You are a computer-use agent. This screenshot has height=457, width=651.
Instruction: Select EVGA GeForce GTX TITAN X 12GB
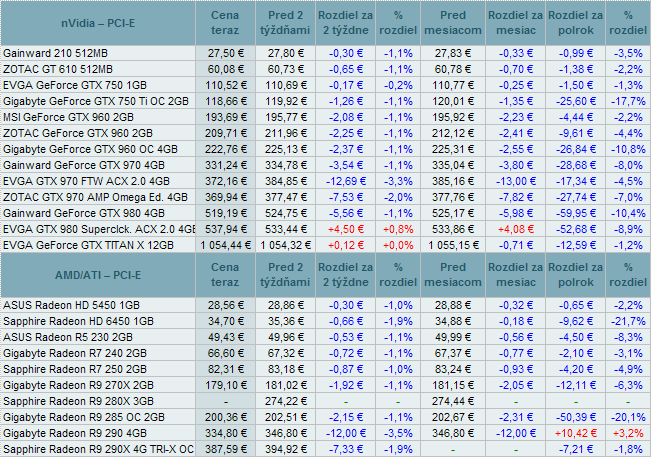pos(88,245)
